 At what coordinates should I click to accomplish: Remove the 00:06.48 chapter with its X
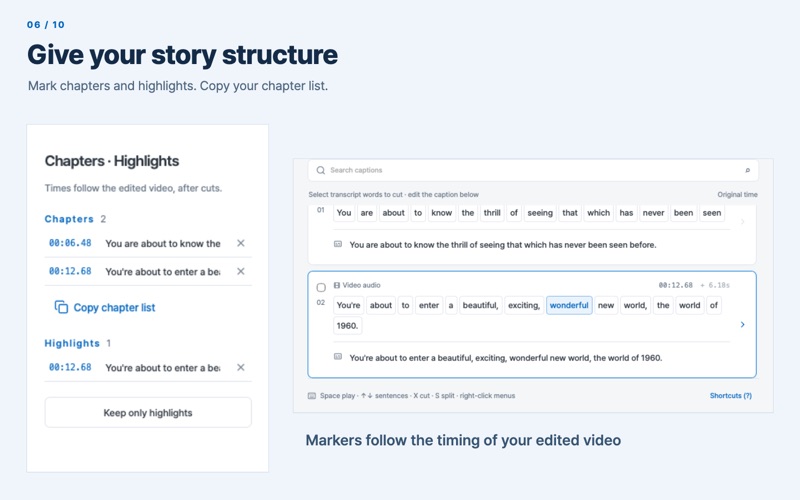point(241,243)
